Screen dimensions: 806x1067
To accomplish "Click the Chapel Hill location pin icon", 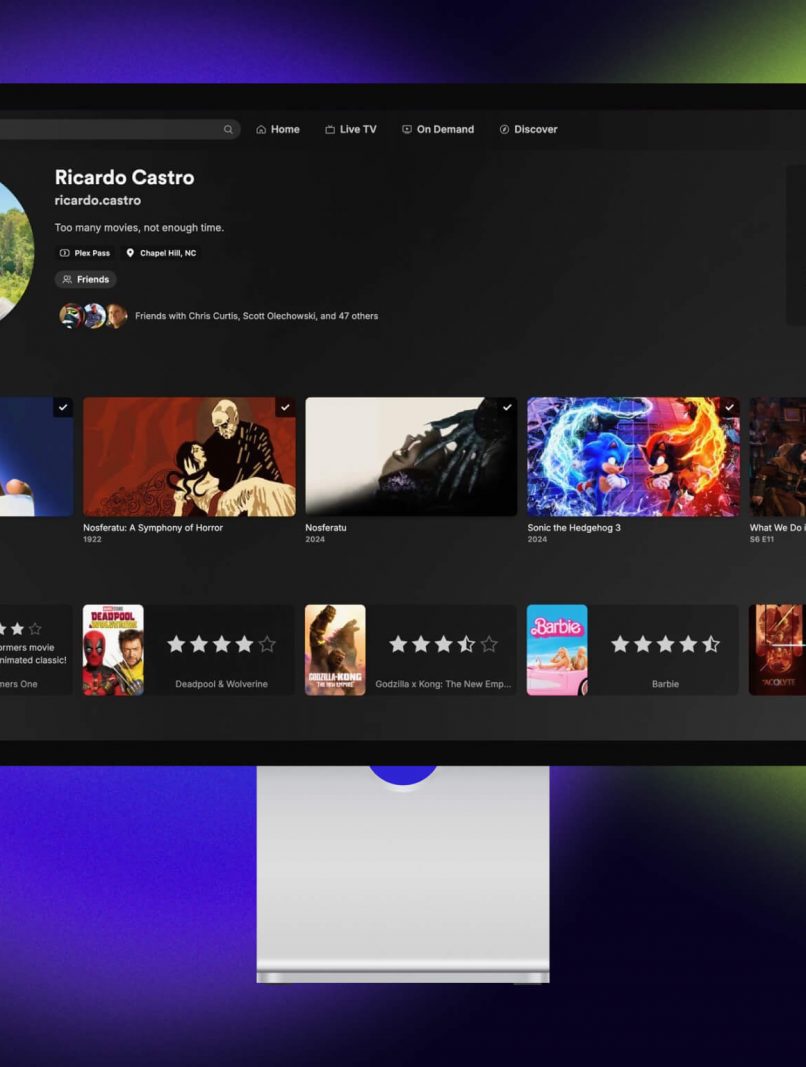I will [130, 254].
